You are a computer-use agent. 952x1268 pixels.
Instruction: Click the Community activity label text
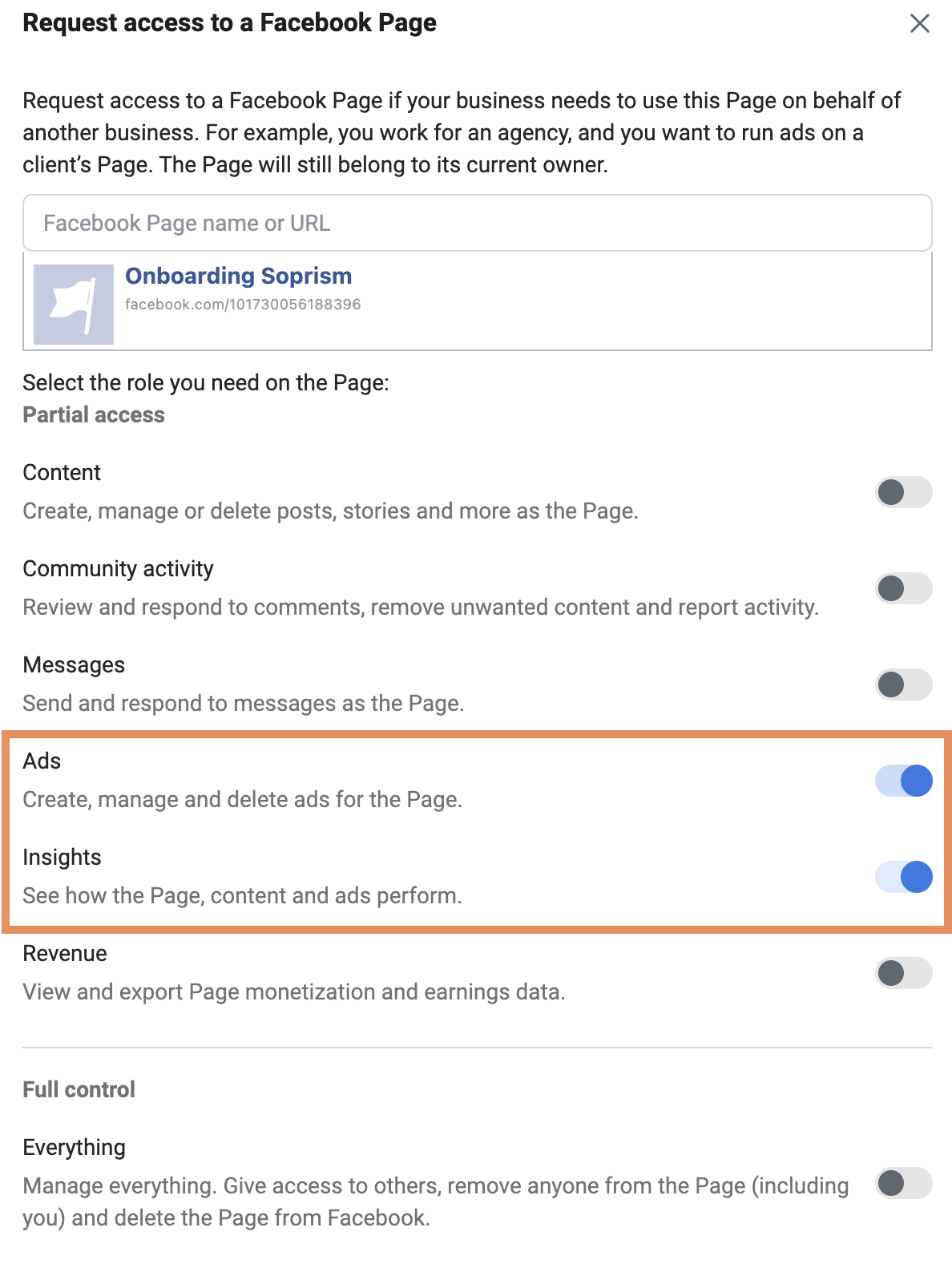click(118, 569)
